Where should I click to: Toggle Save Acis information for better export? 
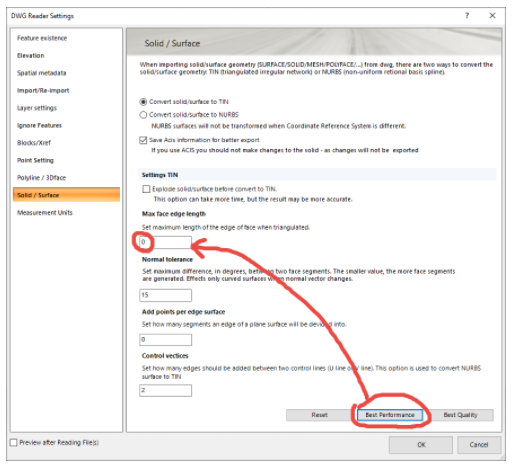(143, 140)
